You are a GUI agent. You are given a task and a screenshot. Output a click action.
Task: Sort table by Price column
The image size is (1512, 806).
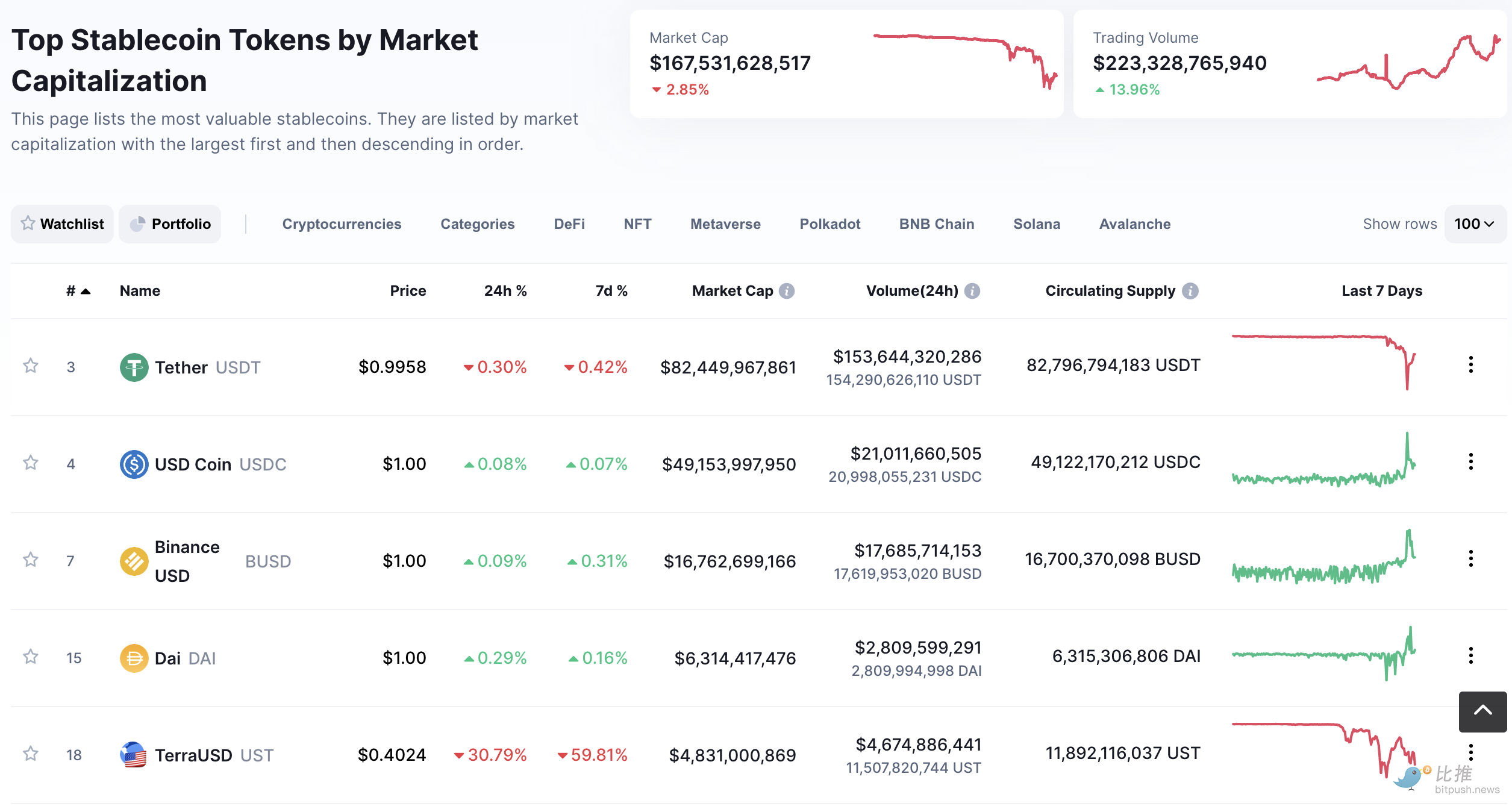[x=408, y=291]
